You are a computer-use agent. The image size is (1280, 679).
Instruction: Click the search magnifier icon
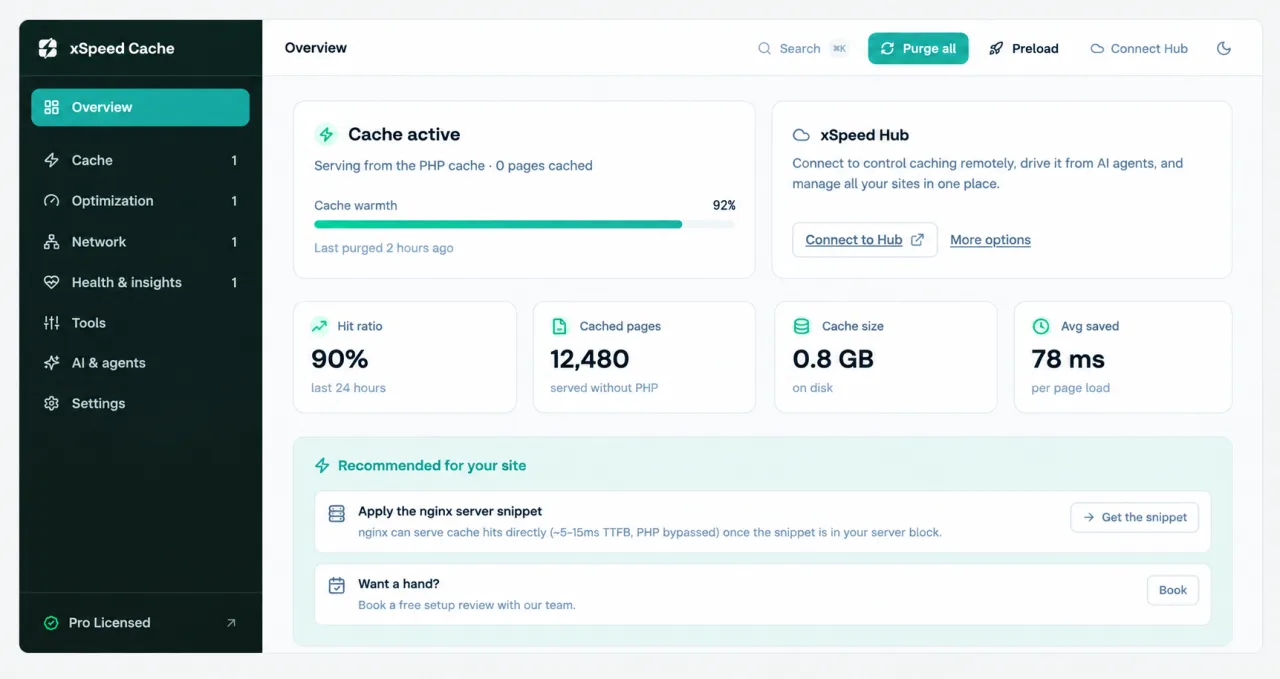[765, 48]
